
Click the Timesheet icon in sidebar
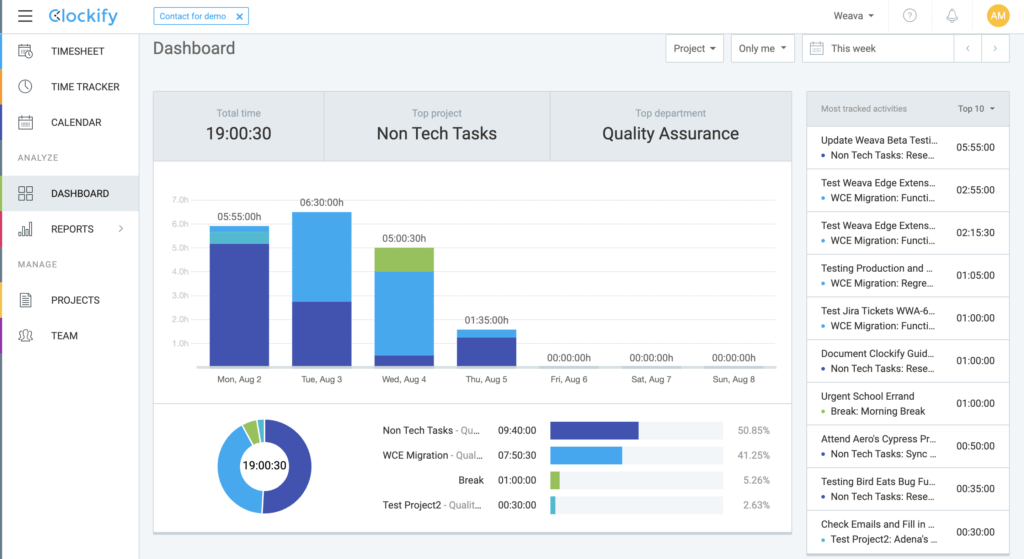pyautogui.click(x=25, y=51)
